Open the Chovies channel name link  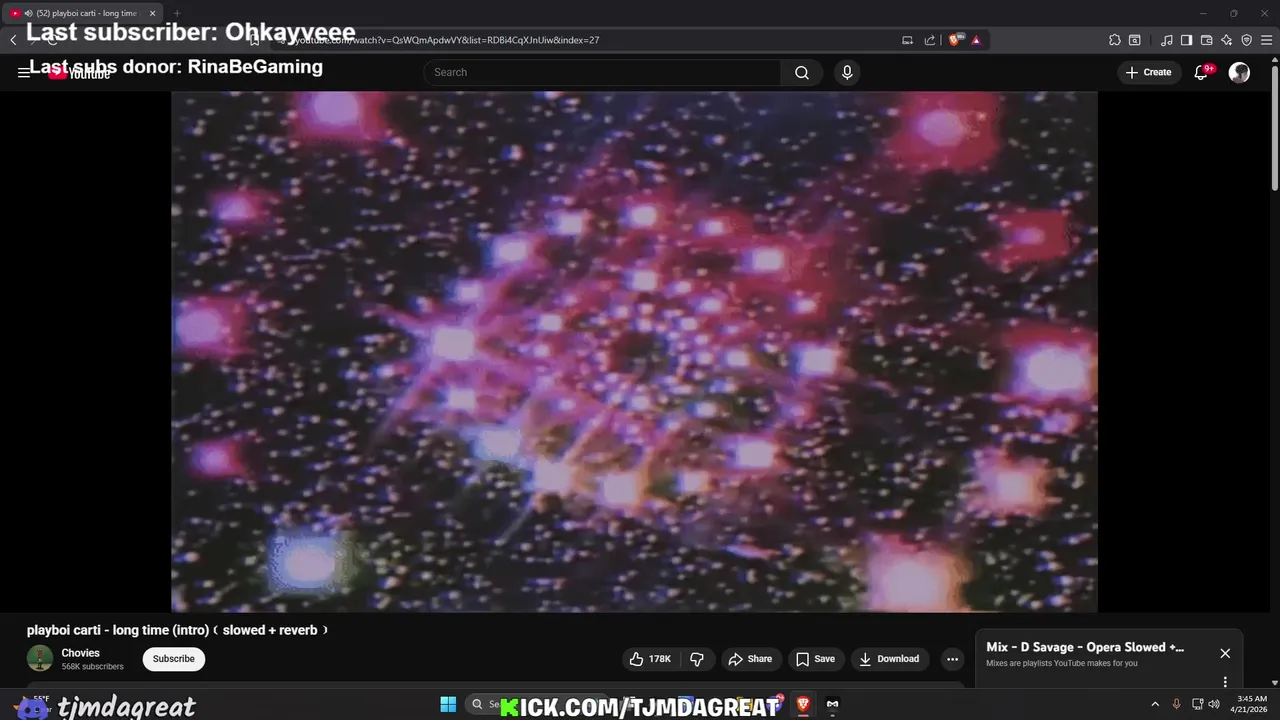[x=81, y=653]
